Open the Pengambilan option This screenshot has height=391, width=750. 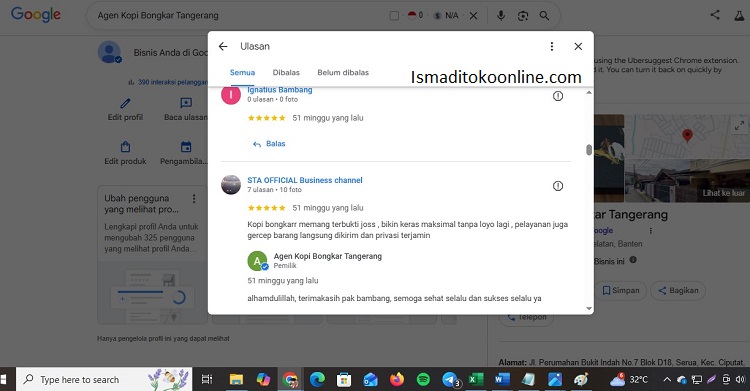184,154
